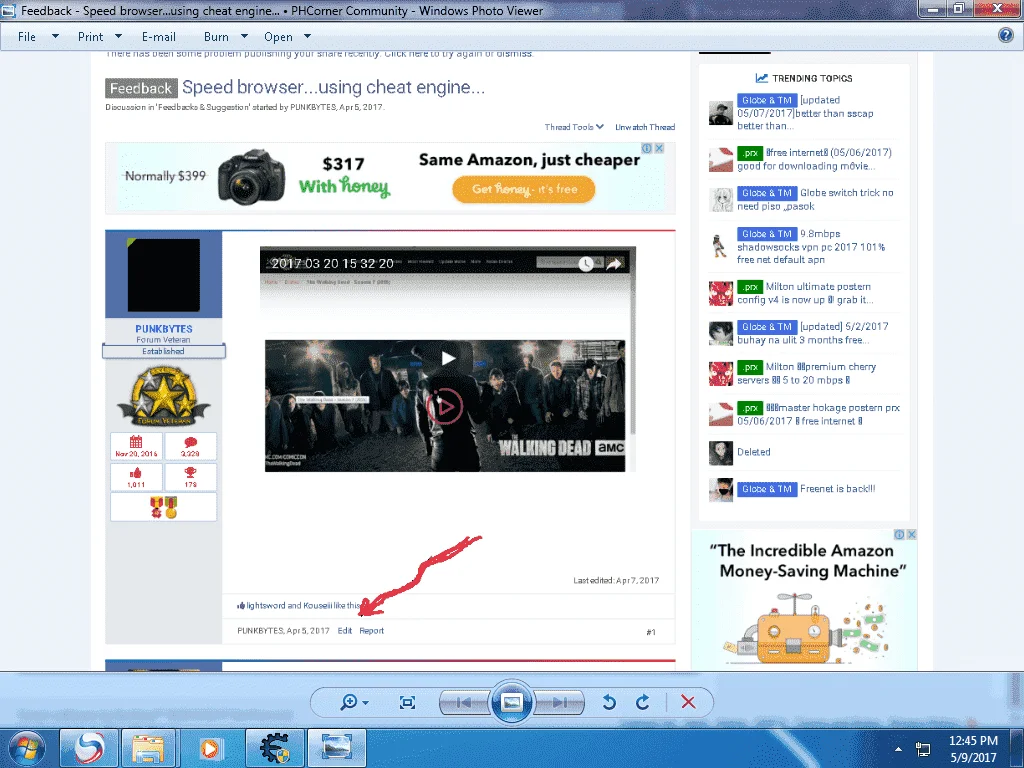
Task: Rotate the photo clockwise
Action: click(x=643, y=702)
